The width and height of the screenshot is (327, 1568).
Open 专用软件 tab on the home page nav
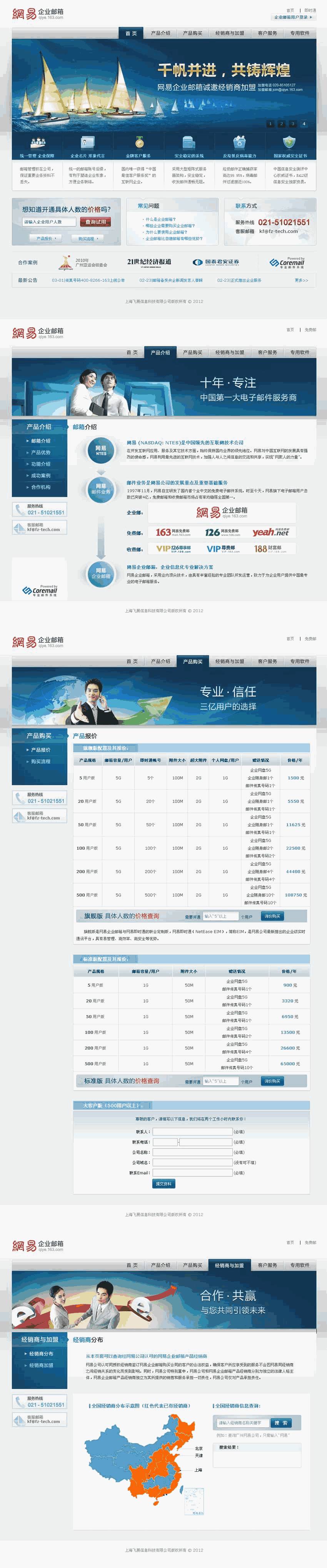pyautogui.click(x=300, y=33)
